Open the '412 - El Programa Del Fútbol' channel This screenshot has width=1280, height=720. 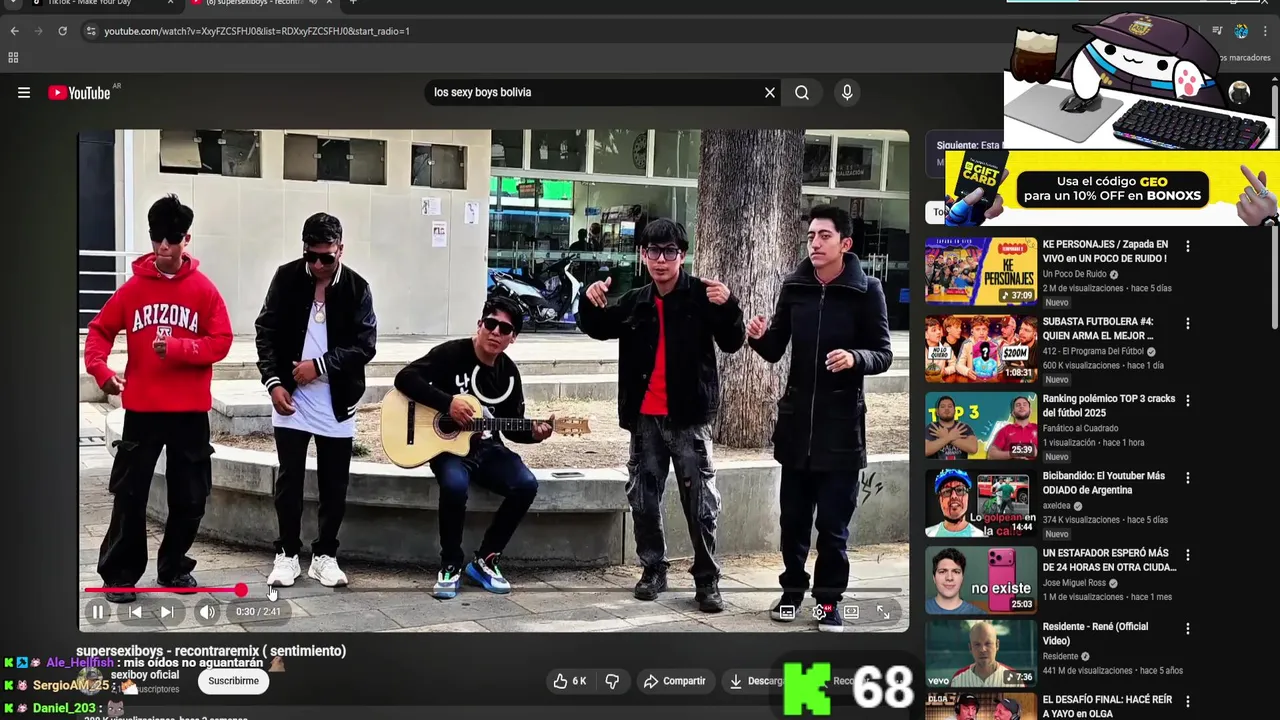pos(1094,352)
